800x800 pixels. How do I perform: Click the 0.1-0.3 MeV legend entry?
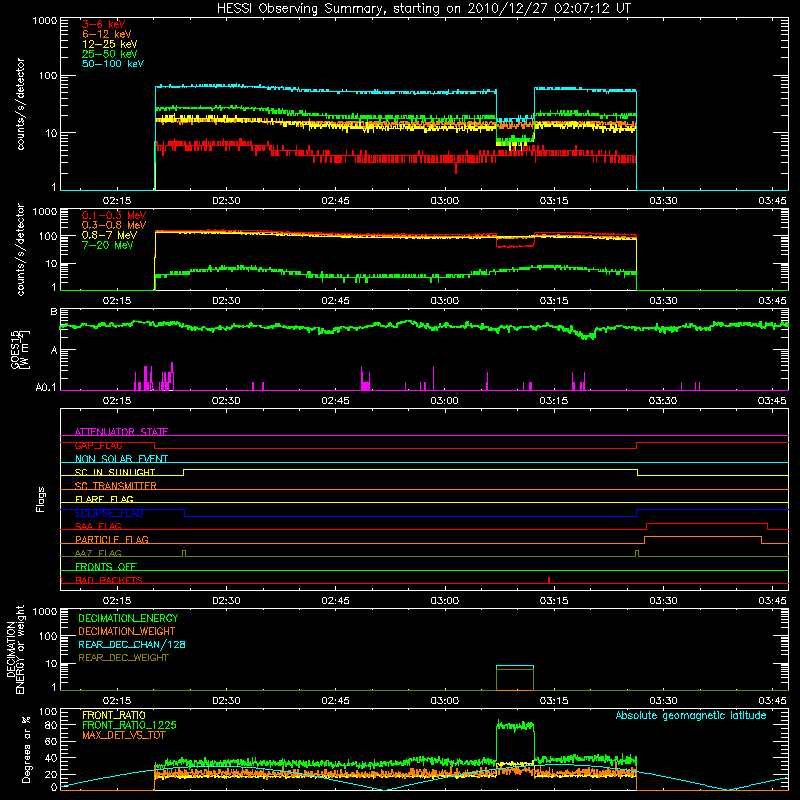click(x=114, y=215)
